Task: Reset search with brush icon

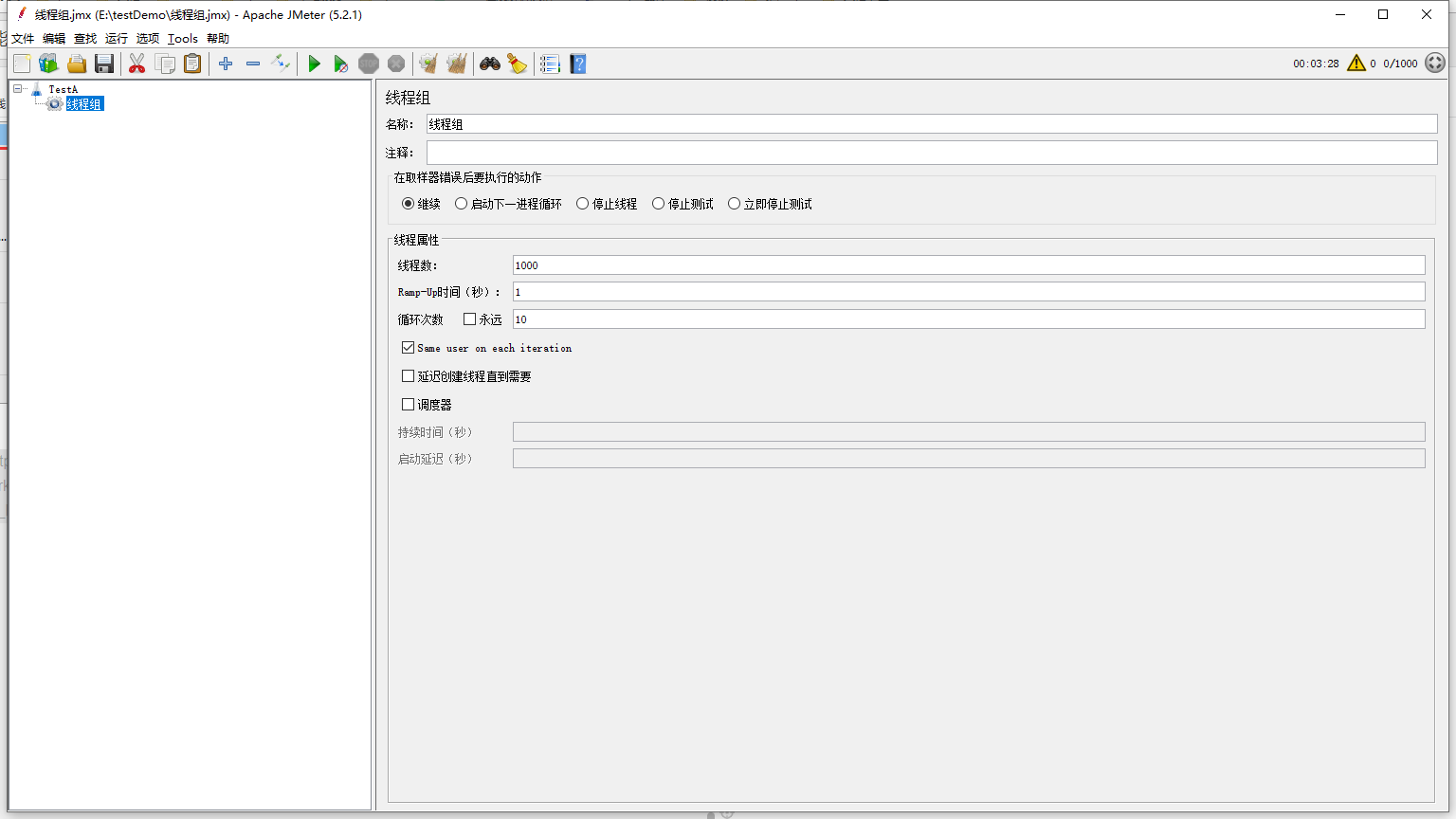Action: coord(518,64)
